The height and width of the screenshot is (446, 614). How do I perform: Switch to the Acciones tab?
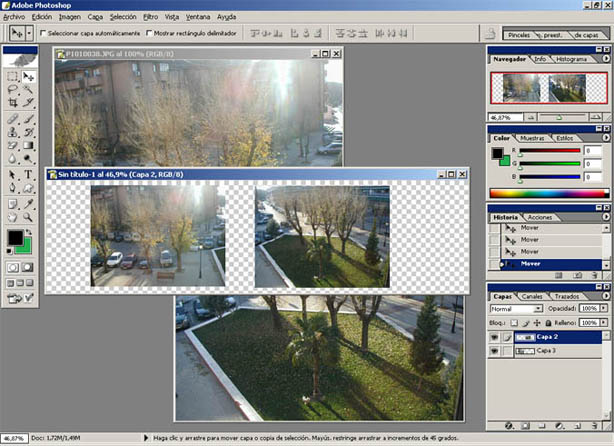pos(540,217)
